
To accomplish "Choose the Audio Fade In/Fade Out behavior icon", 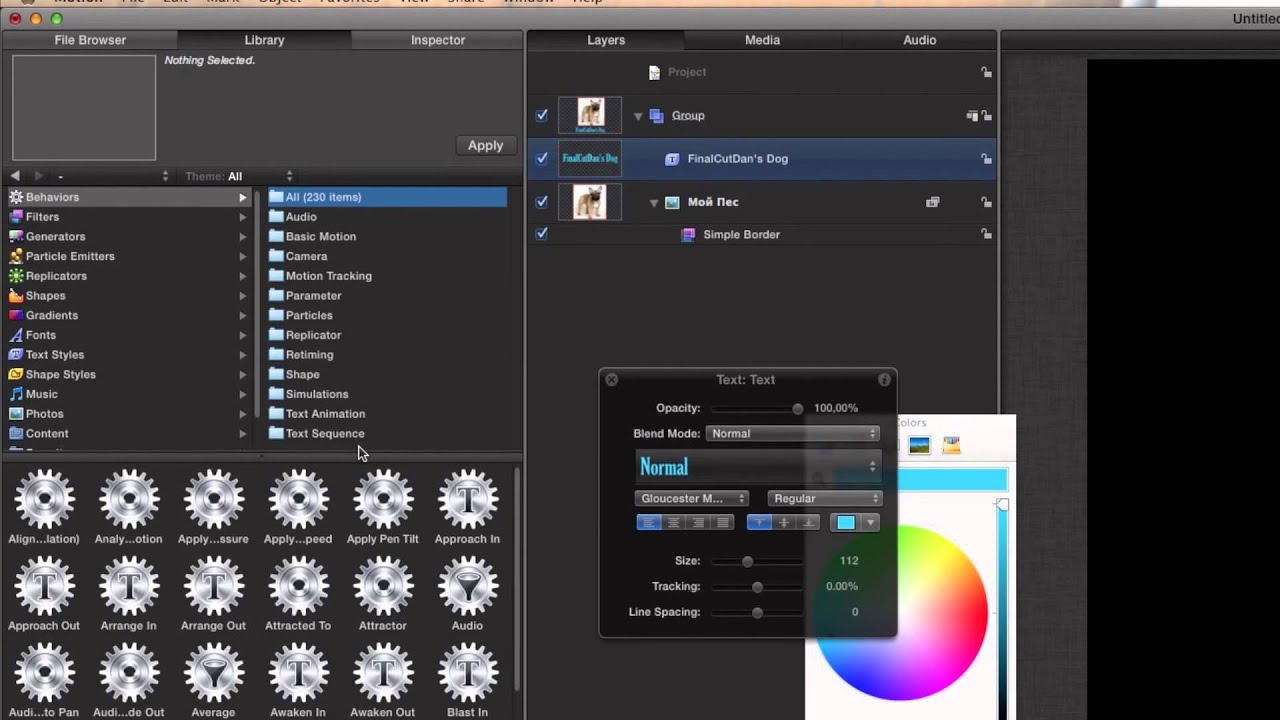I will pos(129,673).
